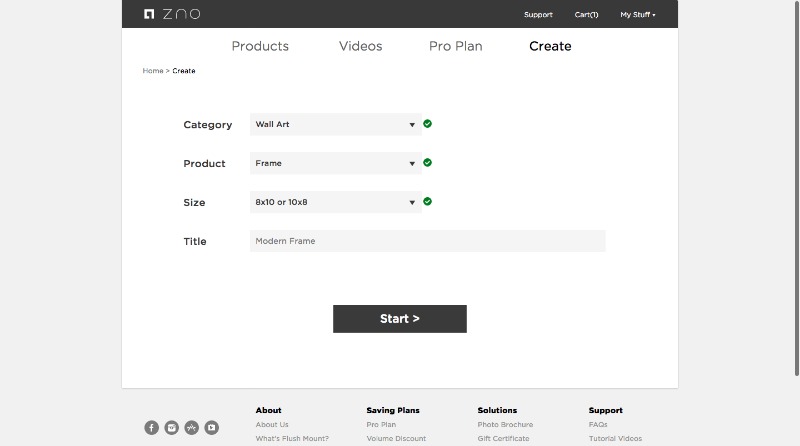The image size is (800, 446).
Task: Click the ZNO logo icon
Action: click(149, 14)
